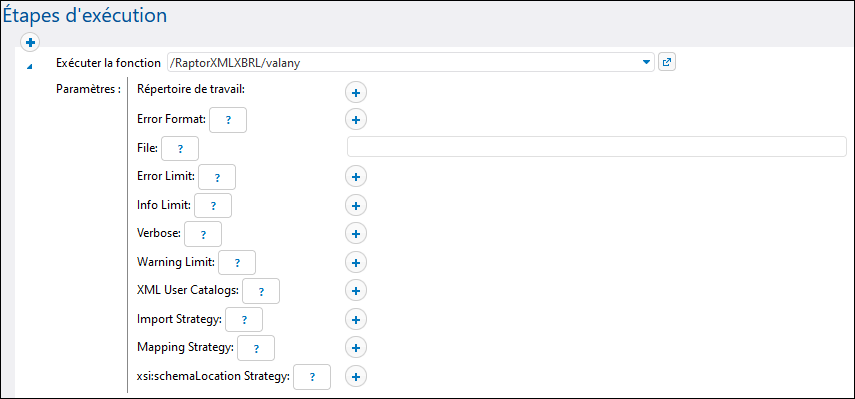Screen dimensions: 855x399
Task: Show help for xsi:schemaLocation Strategy
Action: 312,377
